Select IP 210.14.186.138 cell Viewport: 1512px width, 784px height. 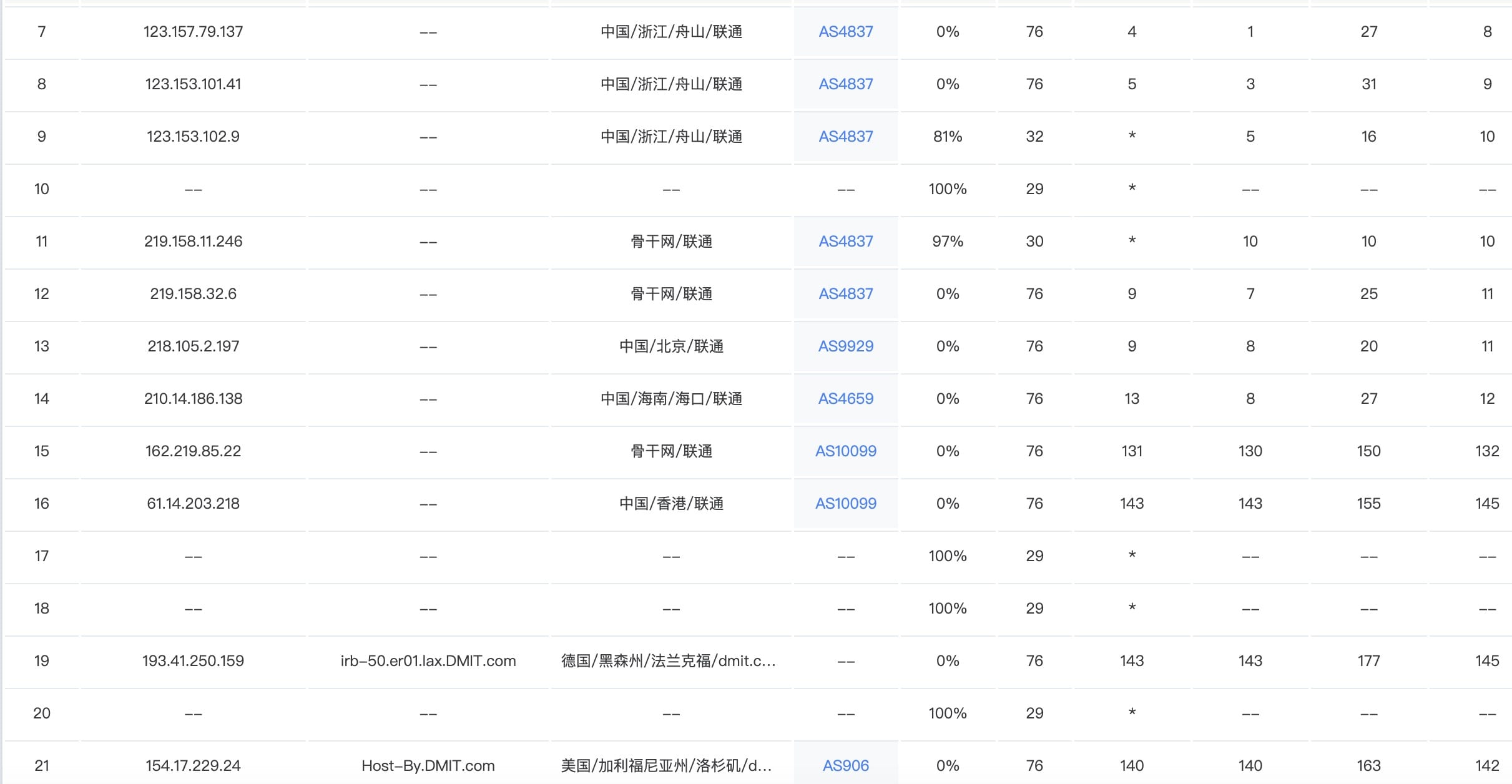pos(193,399)
